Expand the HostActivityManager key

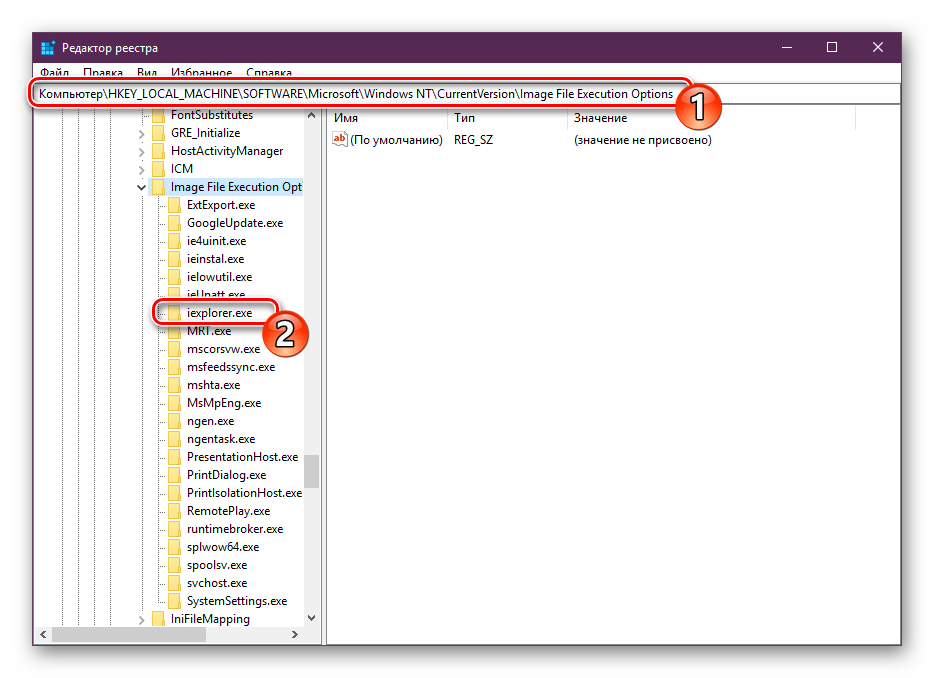141,152
